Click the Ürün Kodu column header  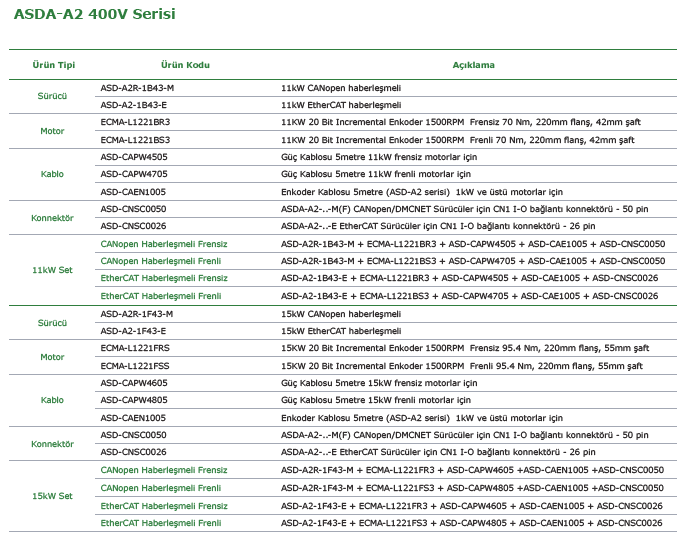tap(185, 65)
